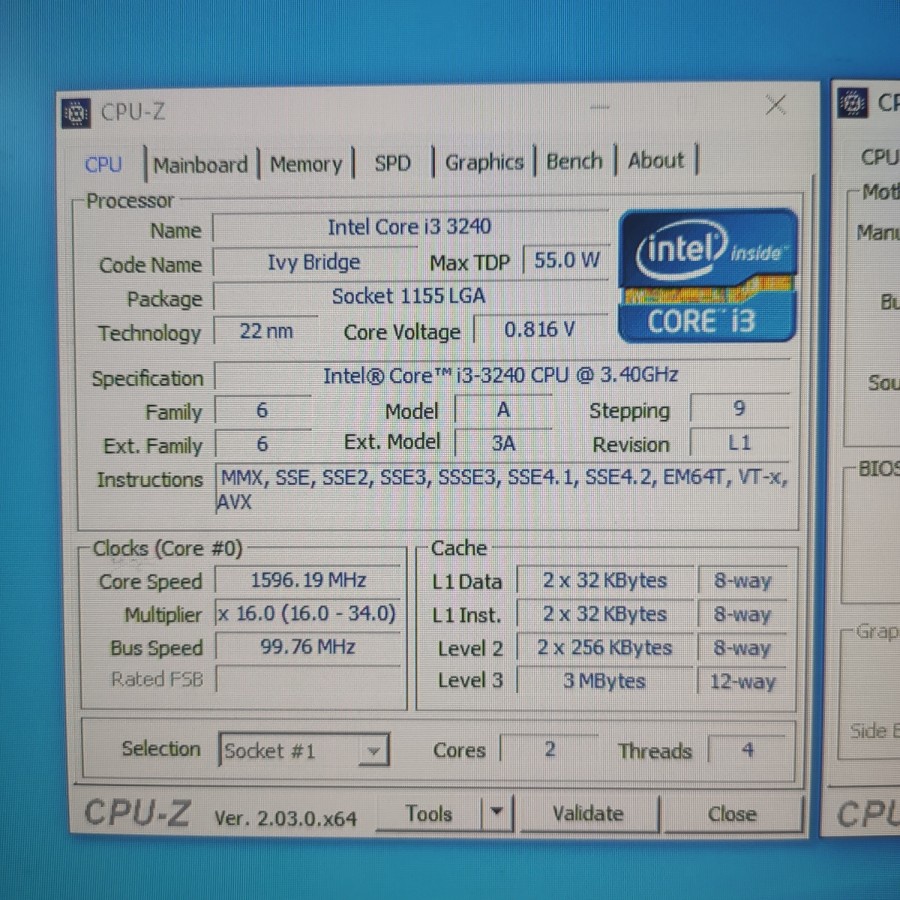This screenshot has height=900, width=900.
Task: Click the Tools button
Action: 429,814
